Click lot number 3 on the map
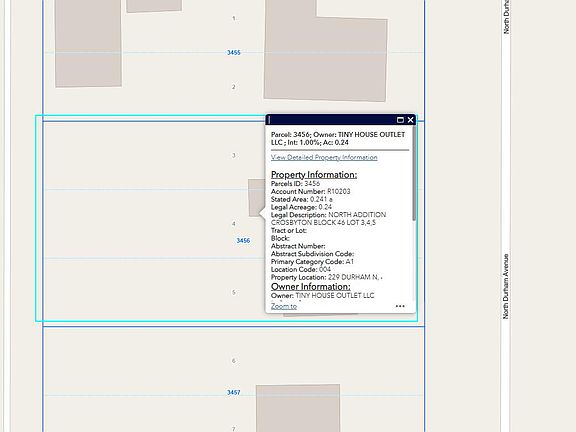576x432 pixels. 234,155
